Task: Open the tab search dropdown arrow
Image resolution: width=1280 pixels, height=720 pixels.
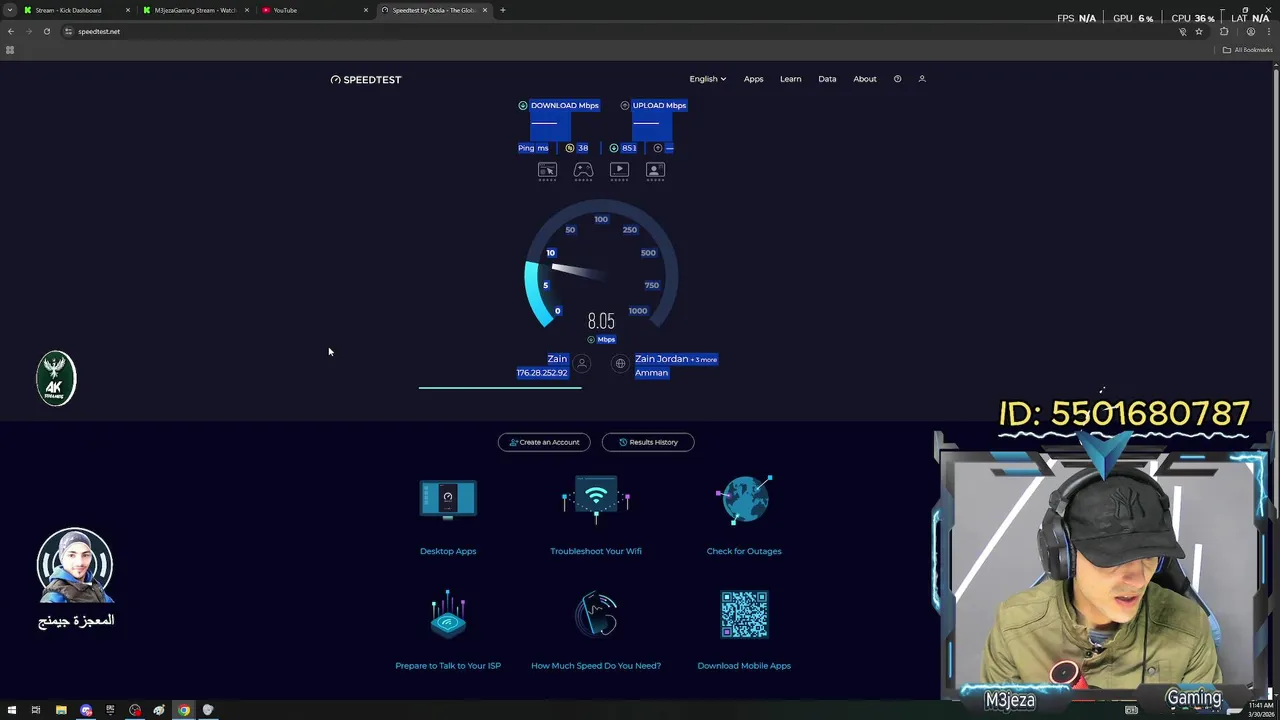Action: tap(9, 10)
